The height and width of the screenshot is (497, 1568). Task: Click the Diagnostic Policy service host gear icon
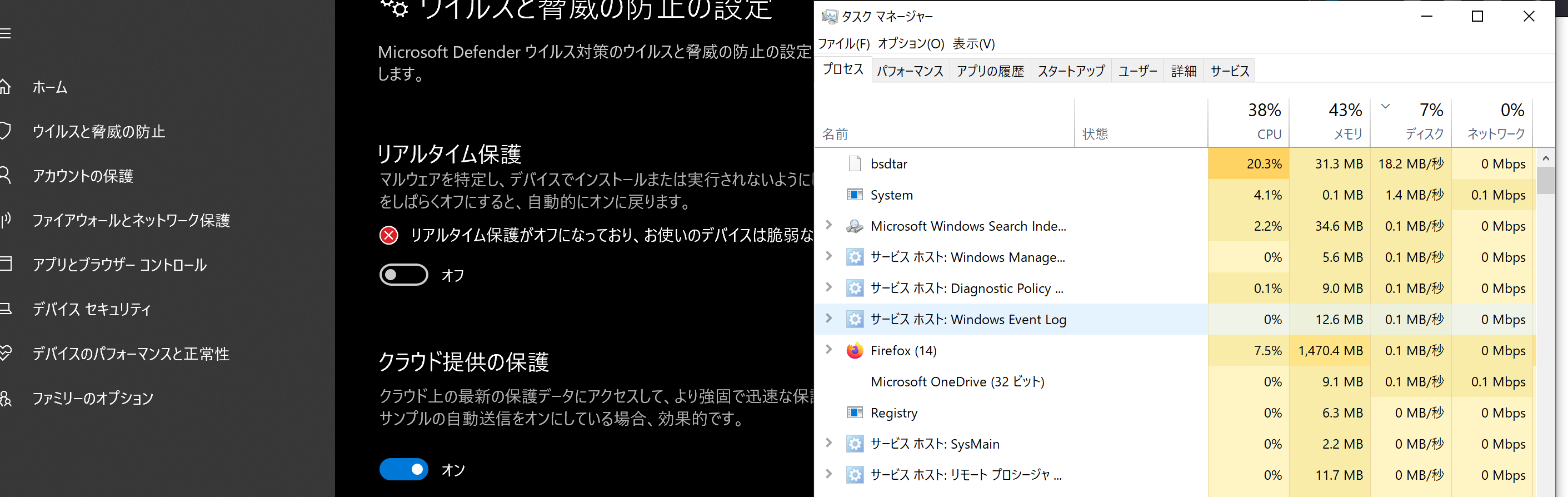[855, 288]
